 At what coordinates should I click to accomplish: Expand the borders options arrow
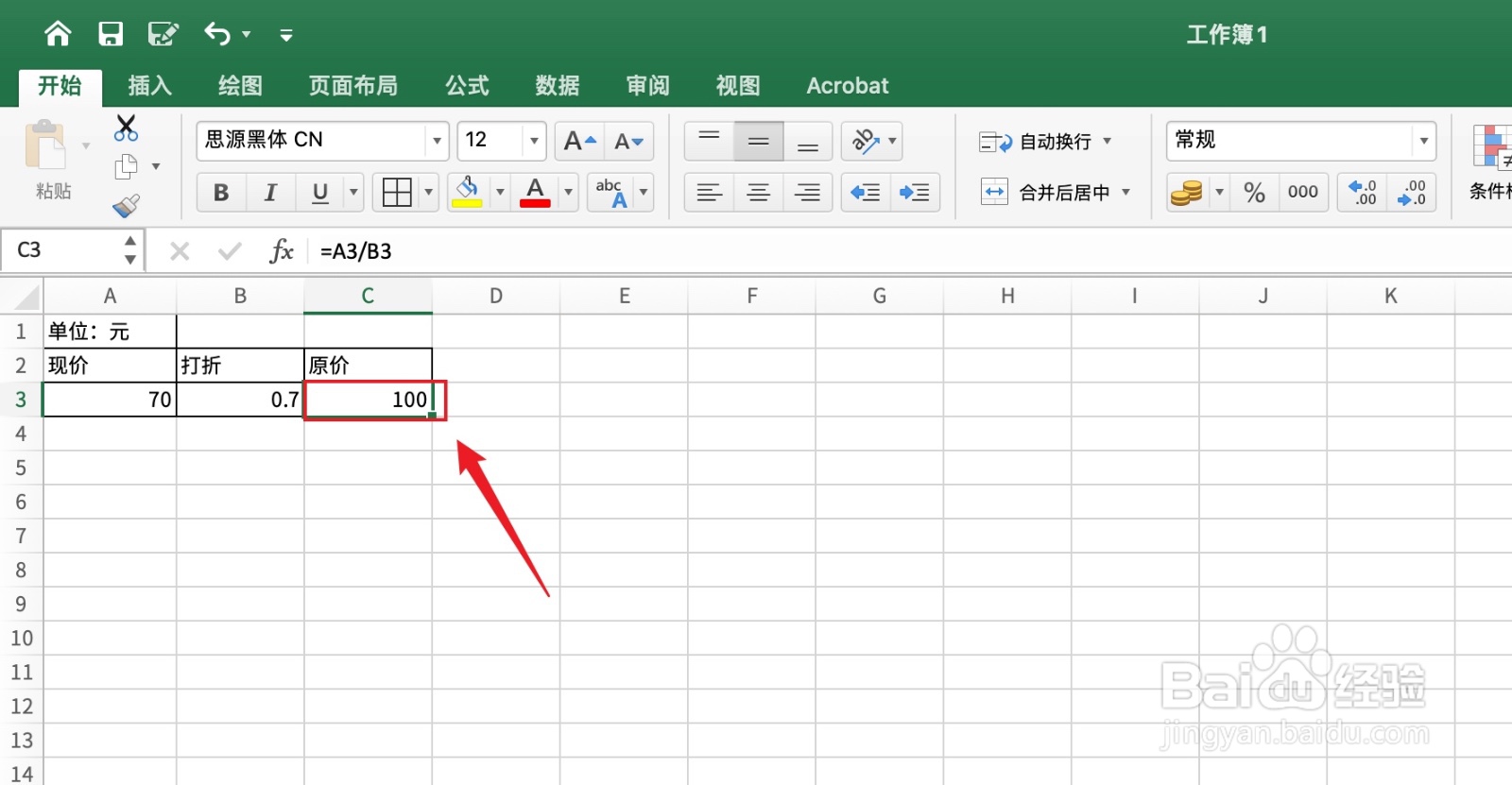[x=429, y=193]
